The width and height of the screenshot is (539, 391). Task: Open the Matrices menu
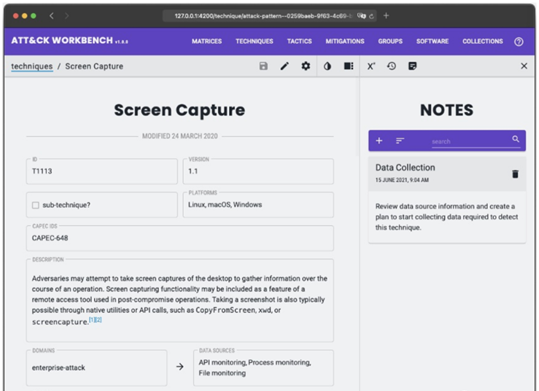[x=207, y=41]
